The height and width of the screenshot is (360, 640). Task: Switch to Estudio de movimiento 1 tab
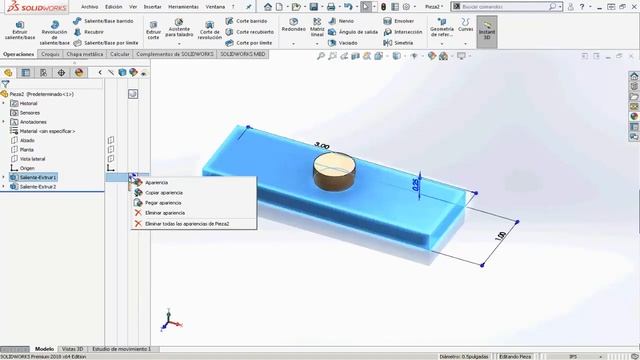coord(121,349)
